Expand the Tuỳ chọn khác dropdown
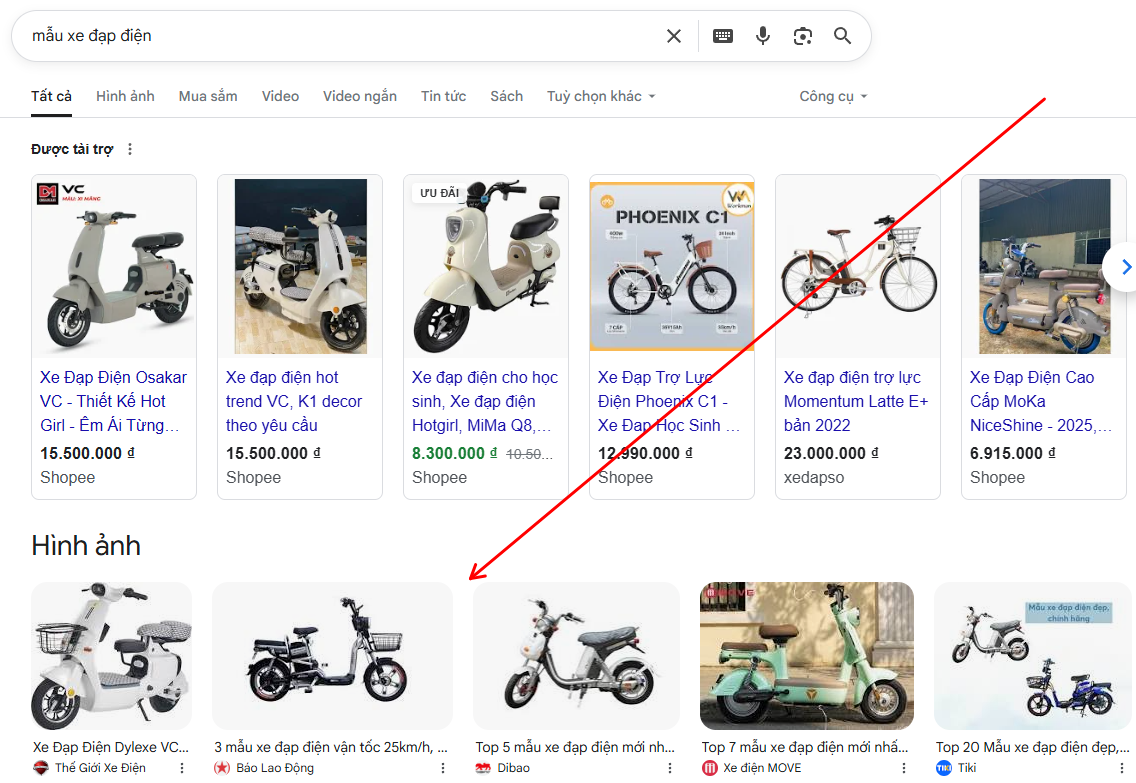 pyautogui.click(x=601, y=96)
